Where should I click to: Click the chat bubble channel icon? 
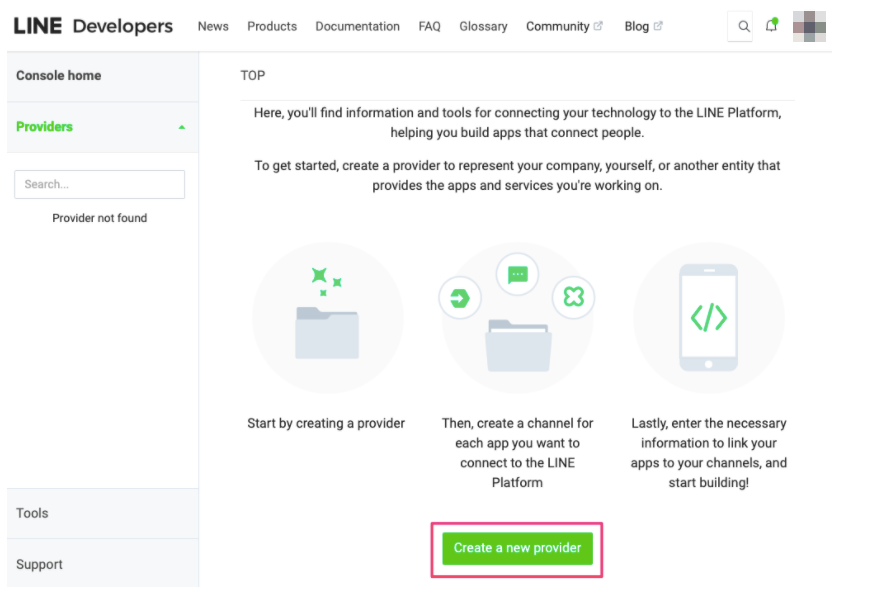point(517,275)
